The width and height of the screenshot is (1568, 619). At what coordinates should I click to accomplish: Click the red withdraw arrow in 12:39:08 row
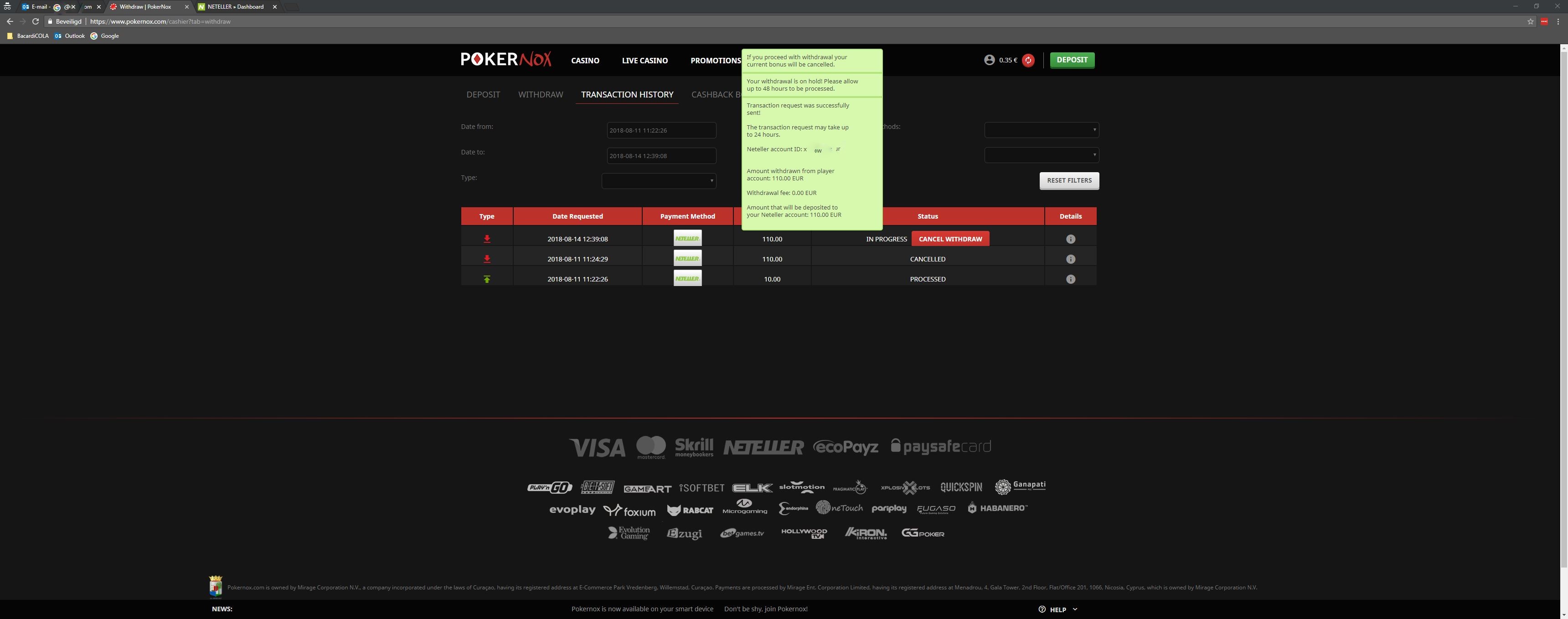487,239
